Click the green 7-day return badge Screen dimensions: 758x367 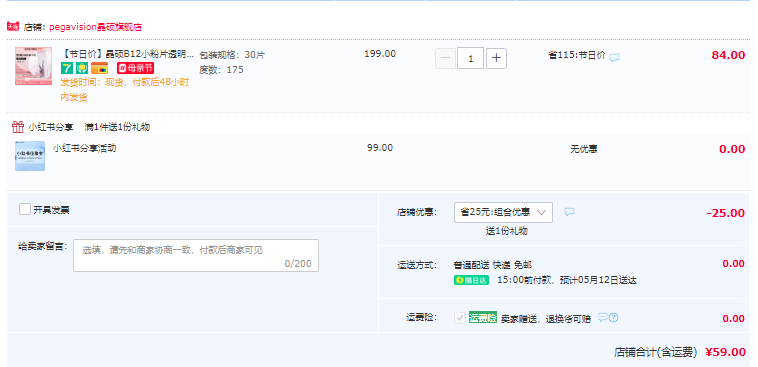pos(67,68)
